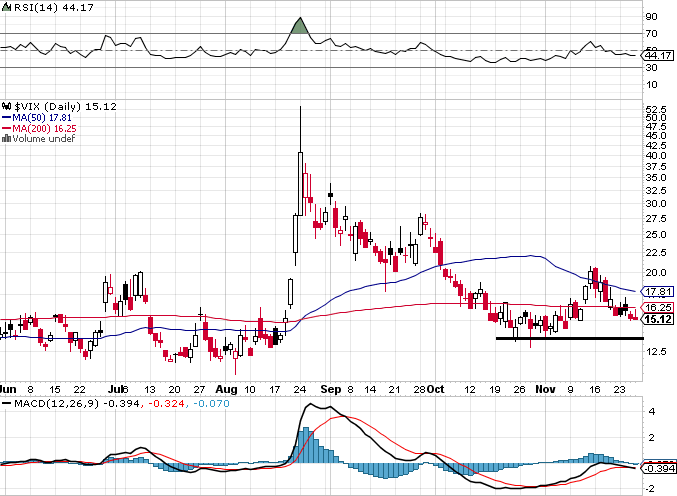Click the MA(50) 17.81 legend text

[x=42, y=117]
